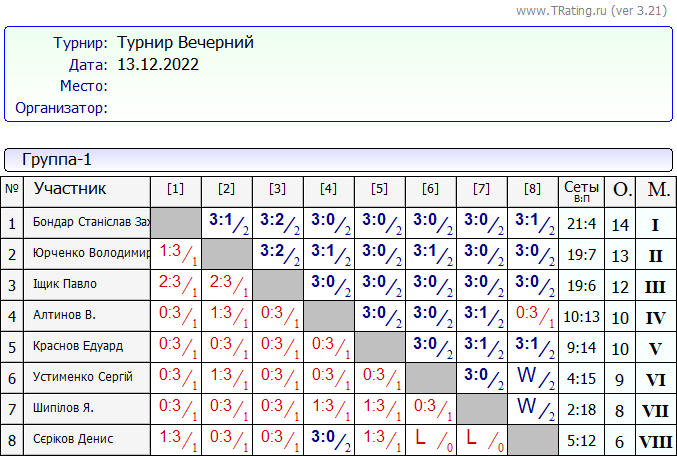Image resolution: width=677 pixels, height=456 pixels.
Task: Select participant Краснов Едуард
Action: pos(78,346)
